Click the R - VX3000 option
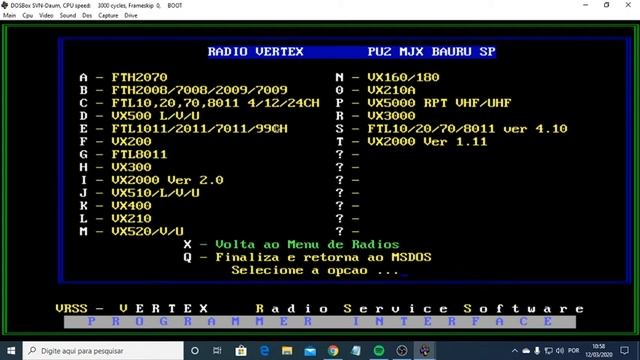The width and height of the screenshot is (640, 360). point(375,116)
